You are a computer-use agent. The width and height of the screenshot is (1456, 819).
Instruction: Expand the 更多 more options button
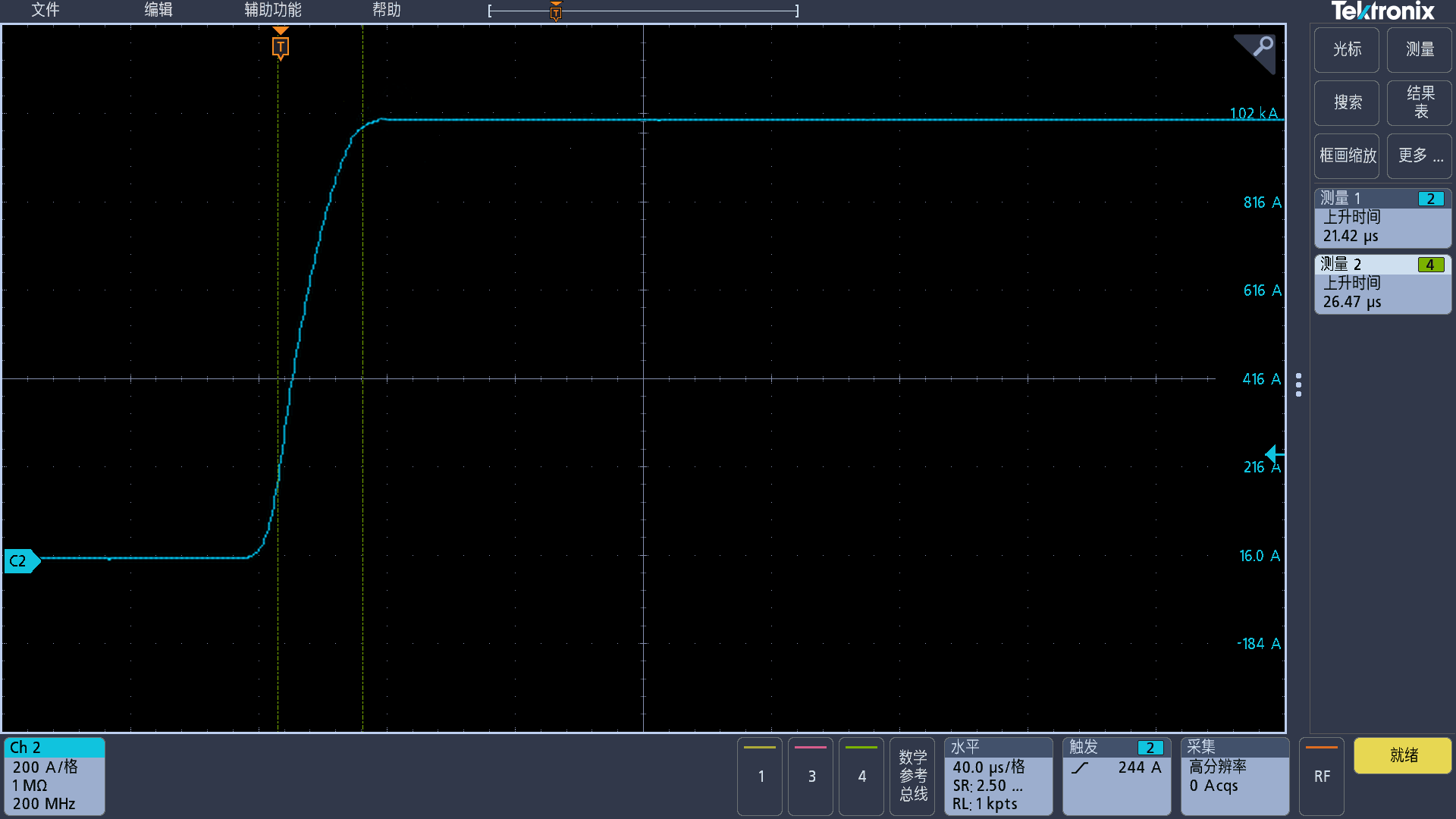[1420, 156]
